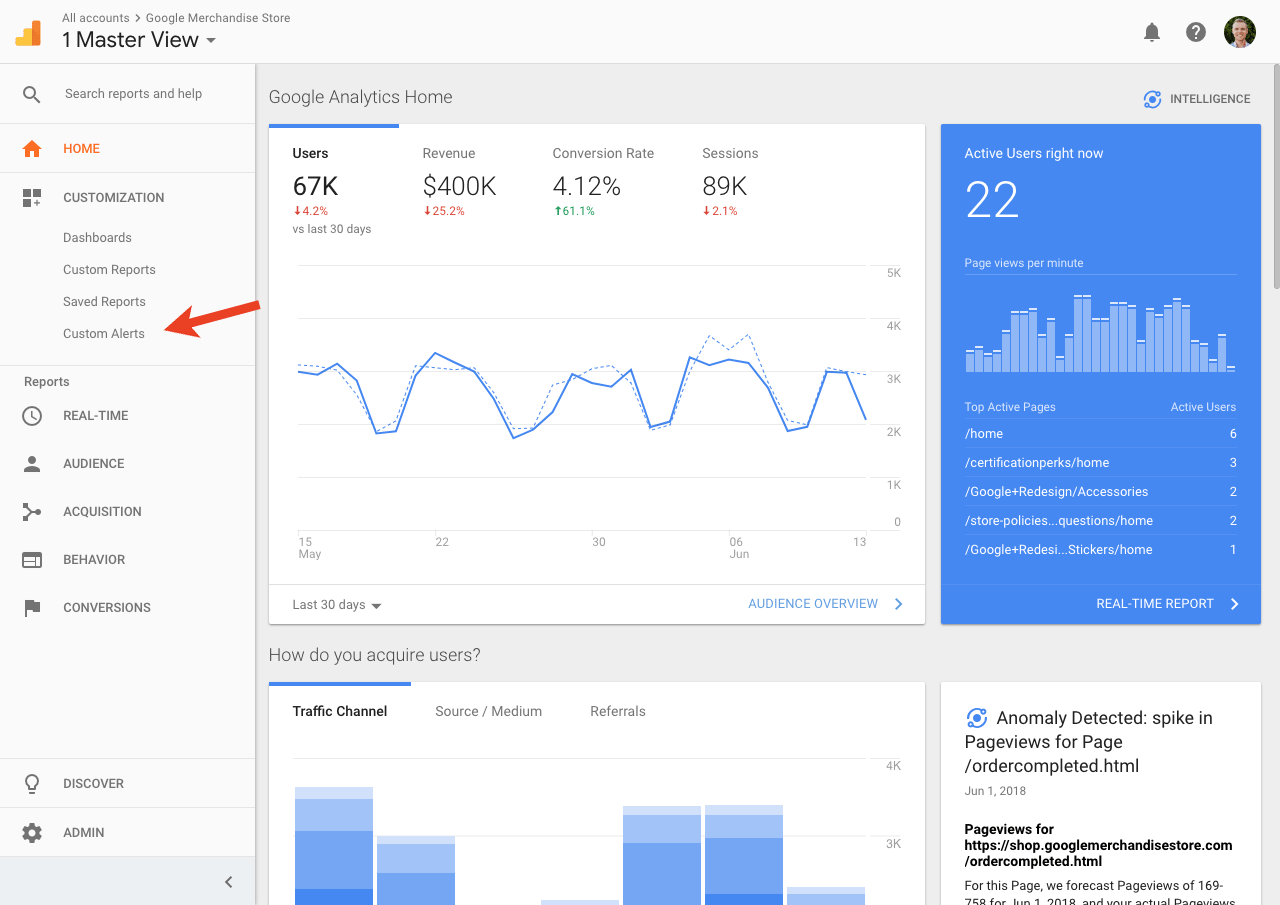The height and width of the screenshot is (905, 1280).
Task: Click the Behavior window icon
Action: 32,560
